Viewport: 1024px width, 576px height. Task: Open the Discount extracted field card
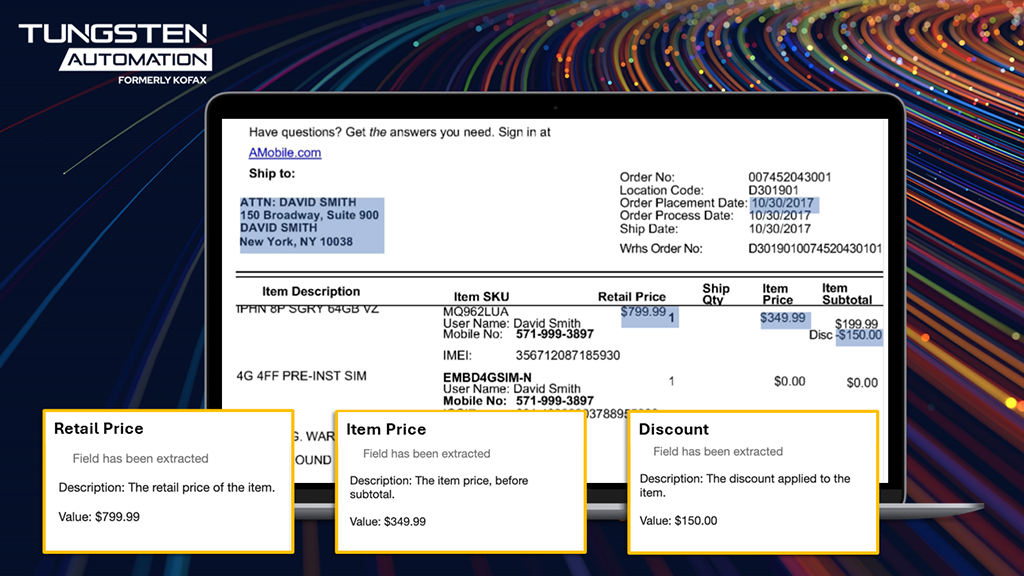[752, 480]
